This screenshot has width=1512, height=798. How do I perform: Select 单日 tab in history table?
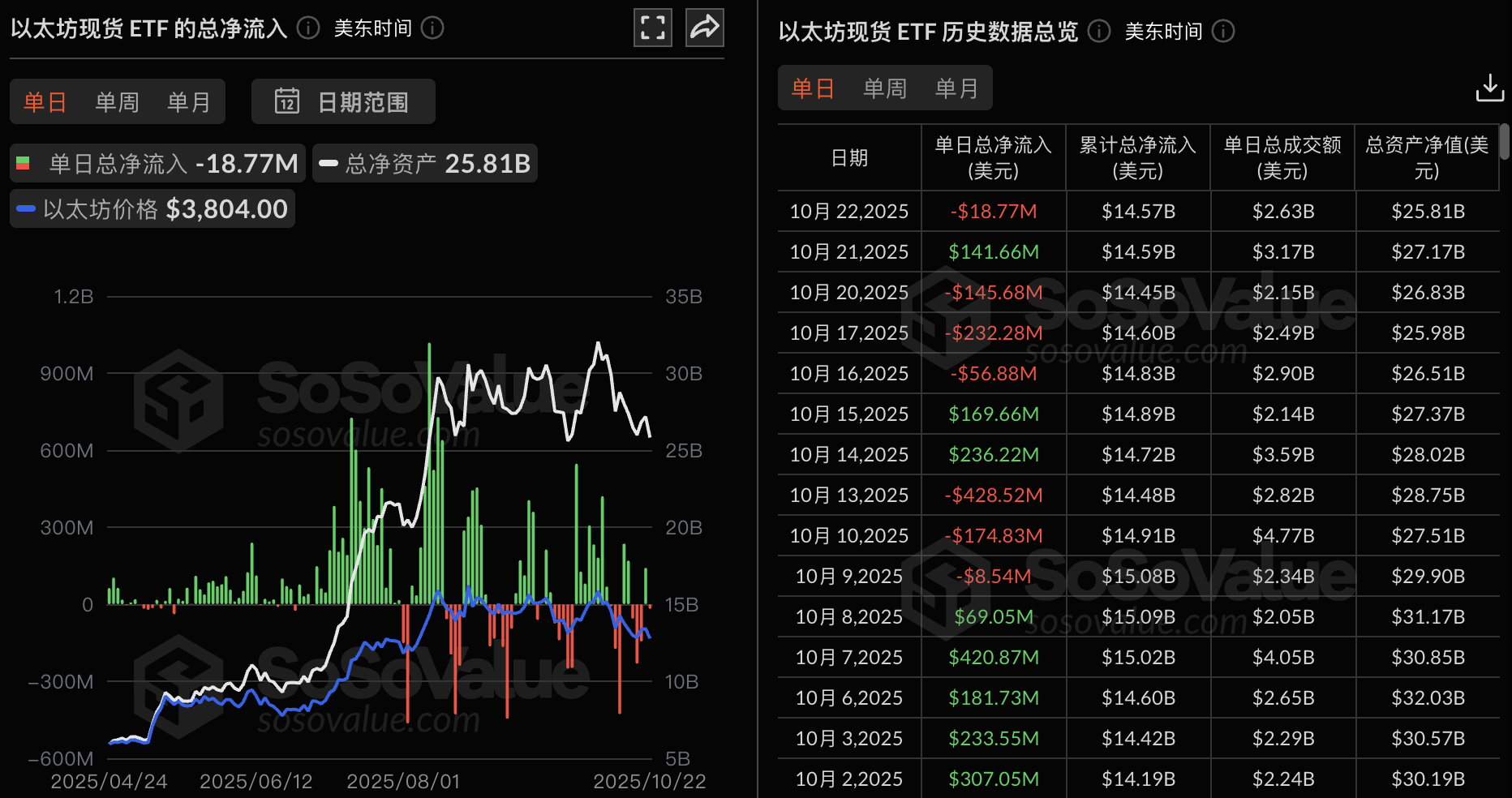[x=813, y=88]
